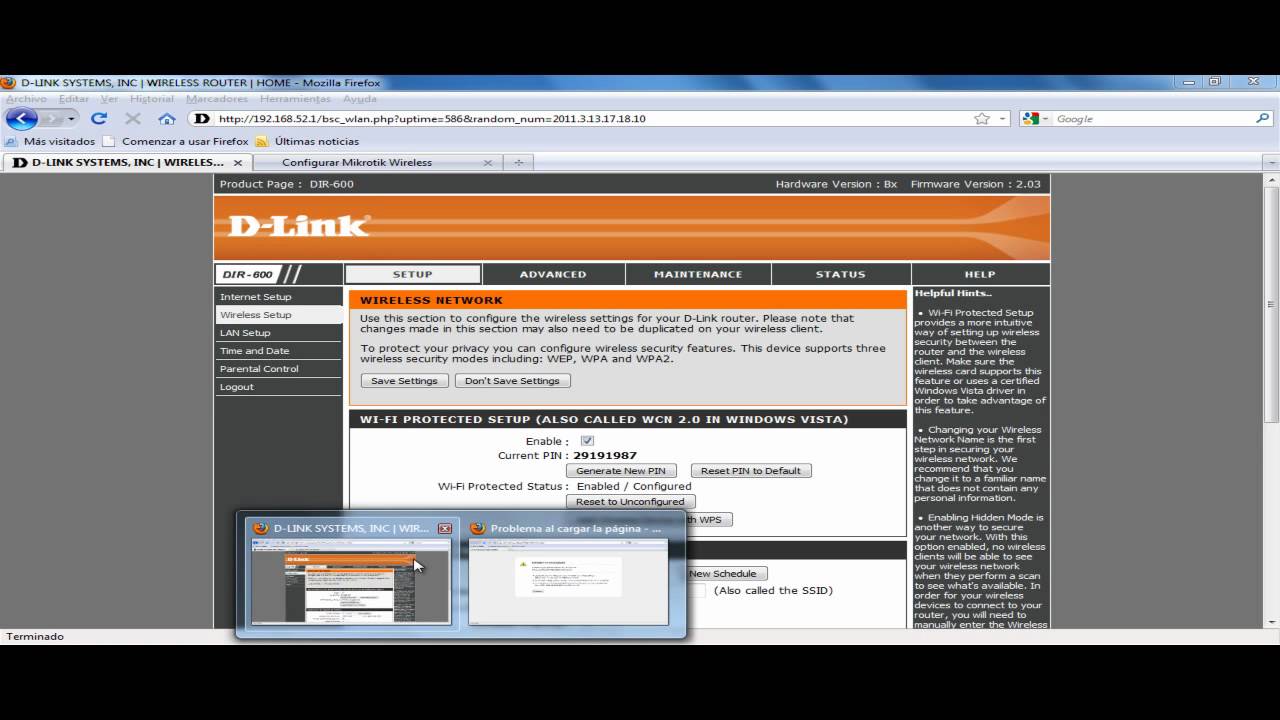Click Generate New PIN
This screenshot has width=1280, height=720.
[621, 471]
